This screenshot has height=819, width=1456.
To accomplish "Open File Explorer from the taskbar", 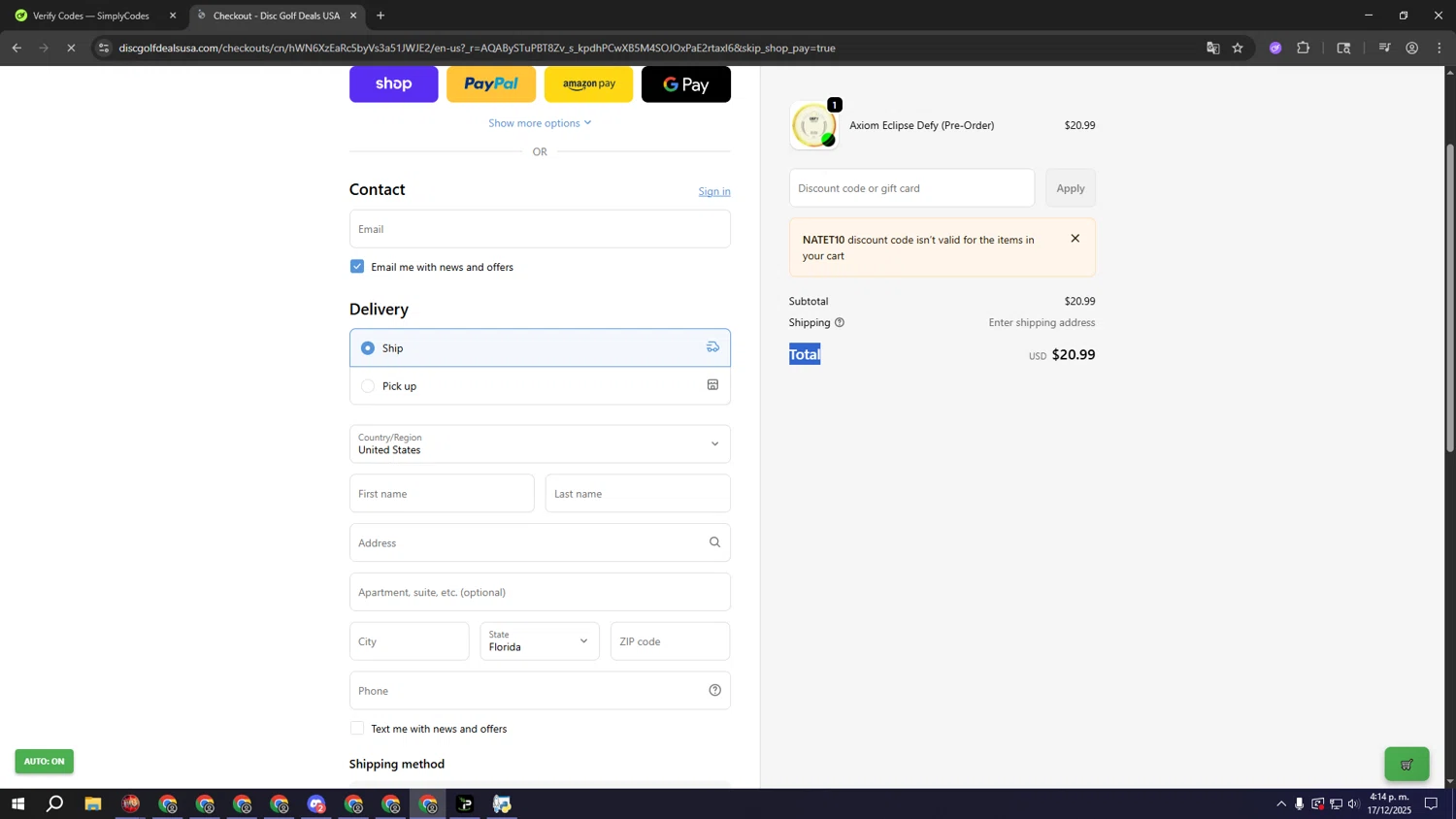I will (x=93, y=803).
